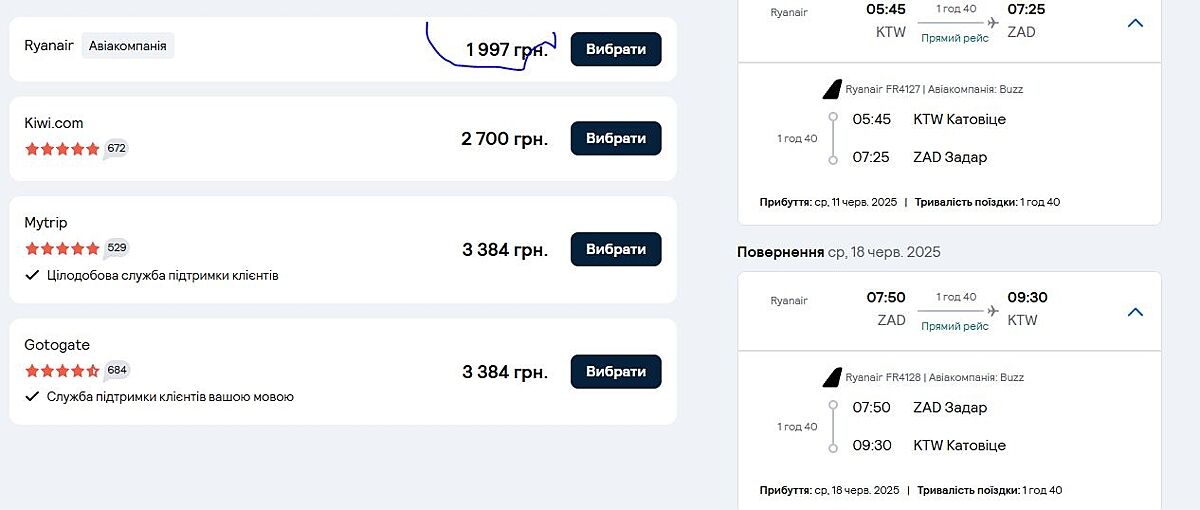
Task: Click the Gotogate provider name
Action: [x=57, y=345]
